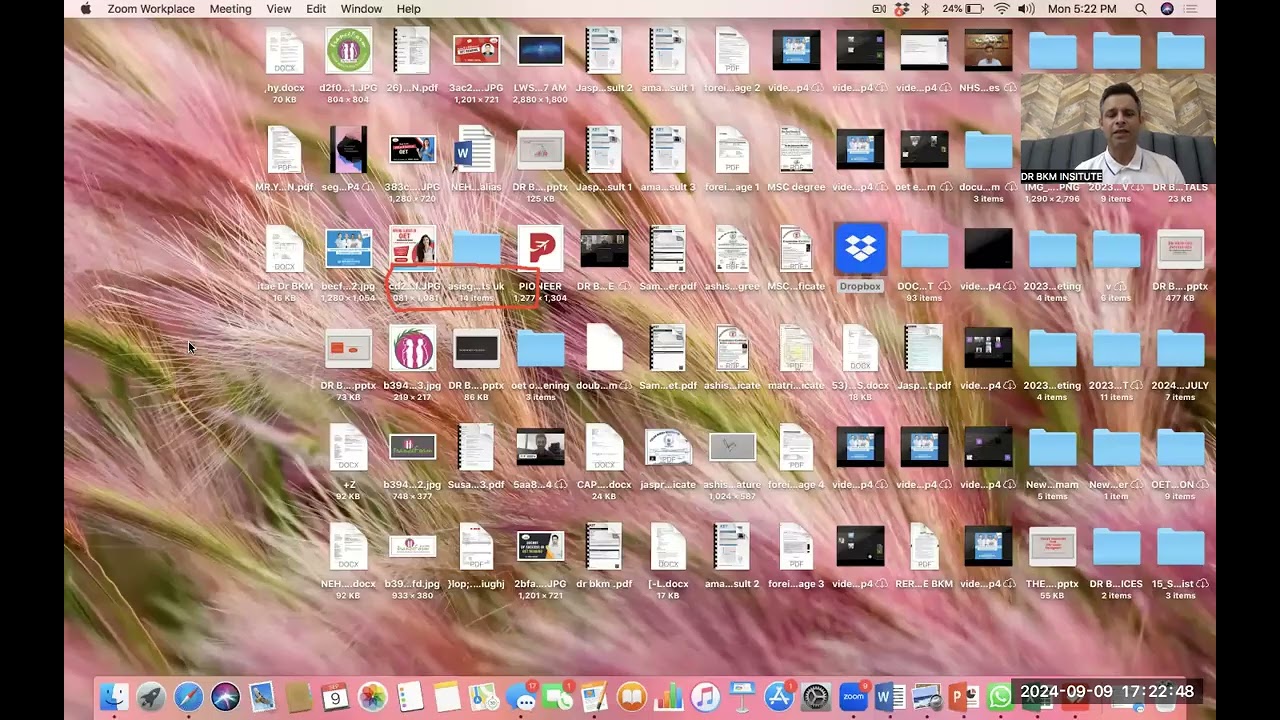Image resolution: width=1280 pixels, height=720 pixels.
Task: Open Launchpad in the Dock
Action: click(x=151, y=697)
